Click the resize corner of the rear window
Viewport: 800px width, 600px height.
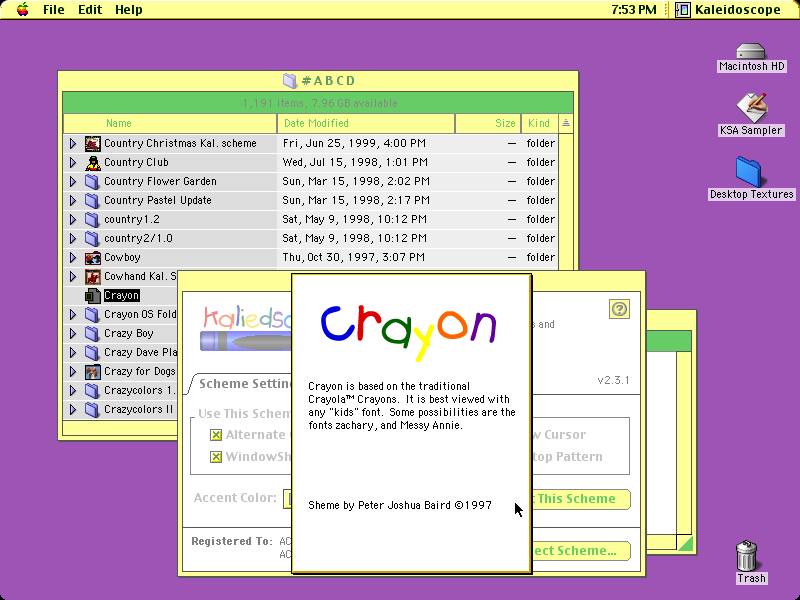pyautogui.click(x=684, y=543)
